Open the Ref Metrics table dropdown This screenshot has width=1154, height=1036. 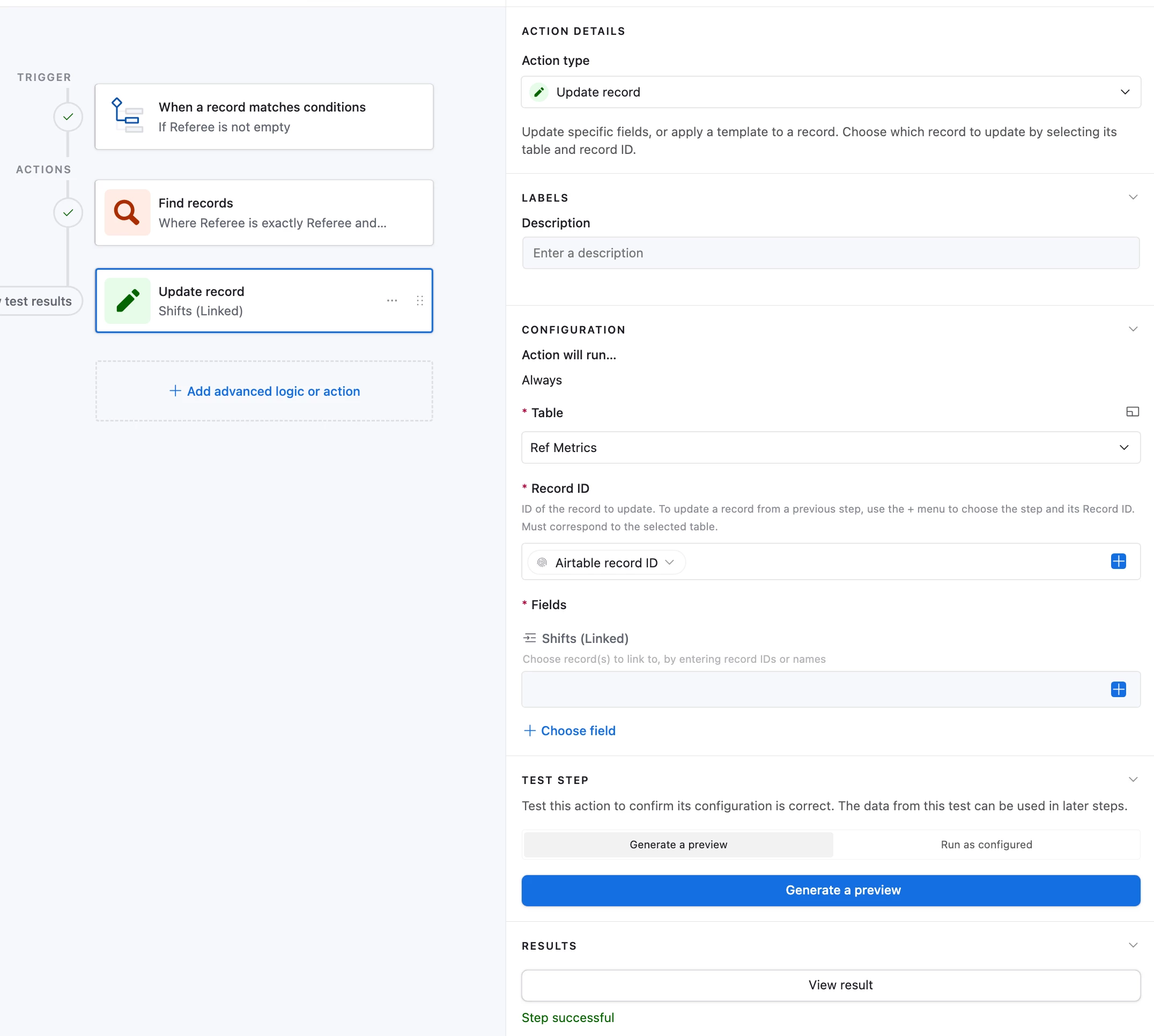tap(830, 447)
